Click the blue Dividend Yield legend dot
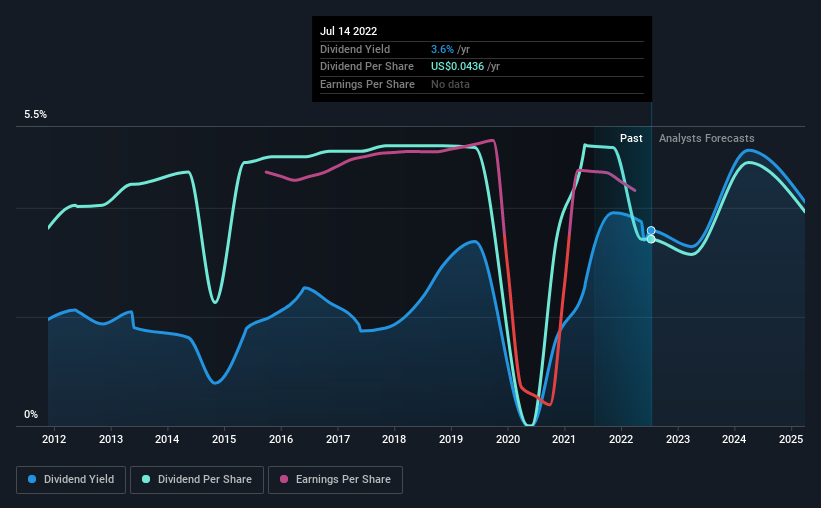Image resolution: width=821 pixels, height=508 pixels. click(32, 479)
